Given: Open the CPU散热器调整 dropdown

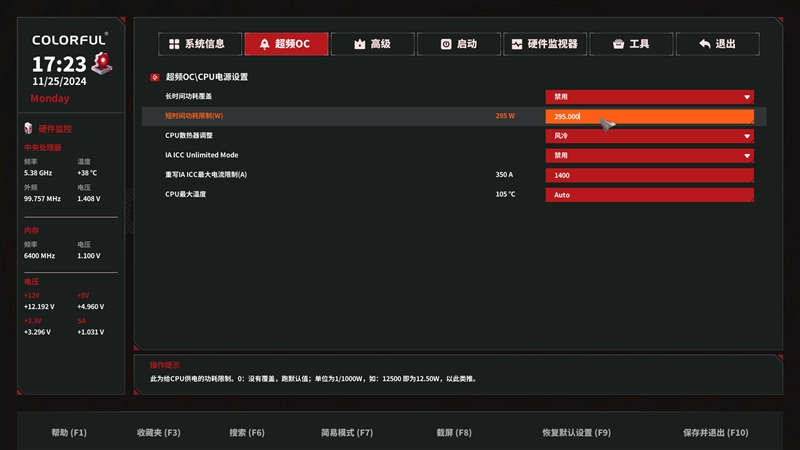Looking at the screenshot, I should (x=649, y=136).
